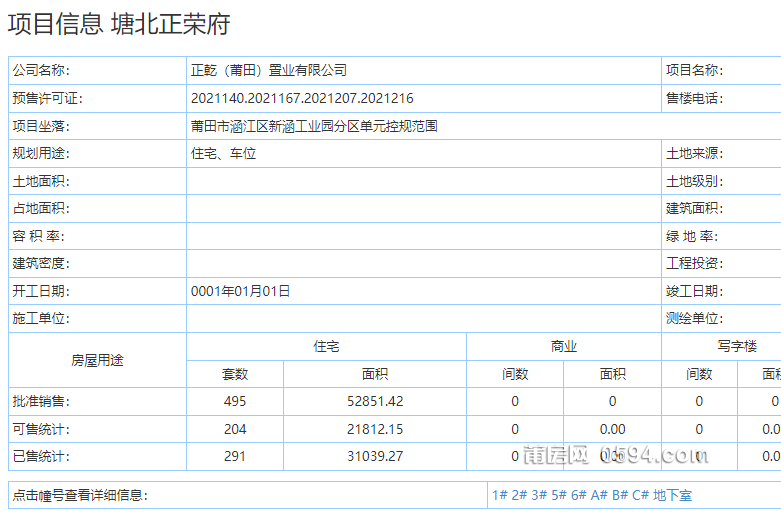Click the 建筑面积 label
The image size is (781, 522).
pos(694,208)
